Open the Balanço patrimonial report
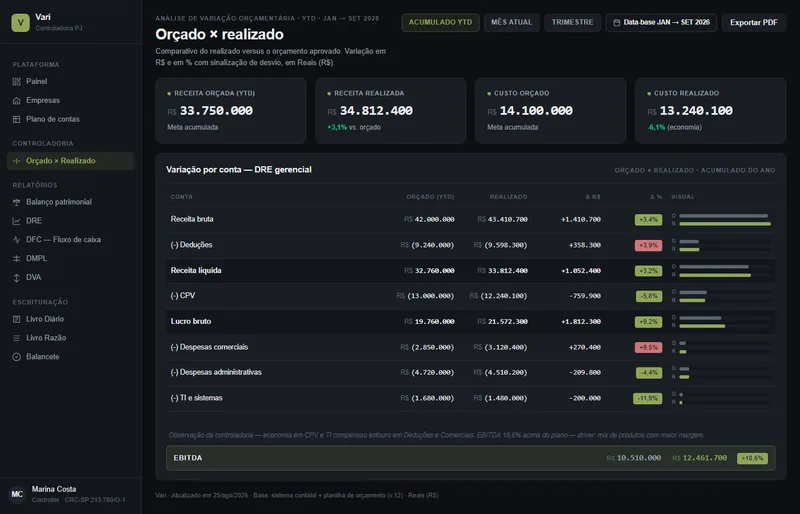The width and height of the screenshot is (800, 514). click(x=70, y=202)
